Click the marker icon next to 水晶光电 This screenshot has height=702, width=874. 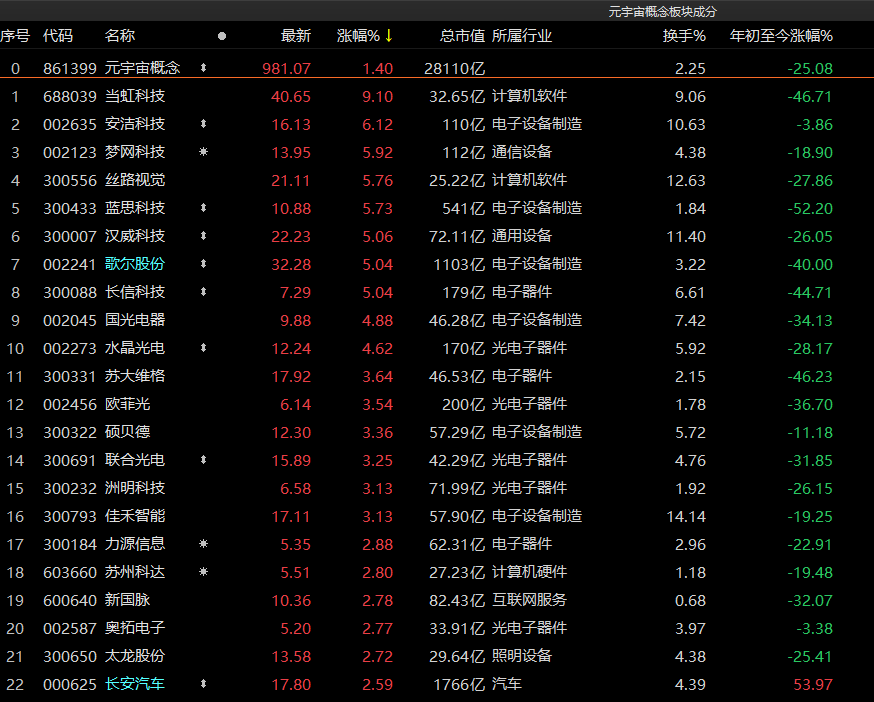204,348
